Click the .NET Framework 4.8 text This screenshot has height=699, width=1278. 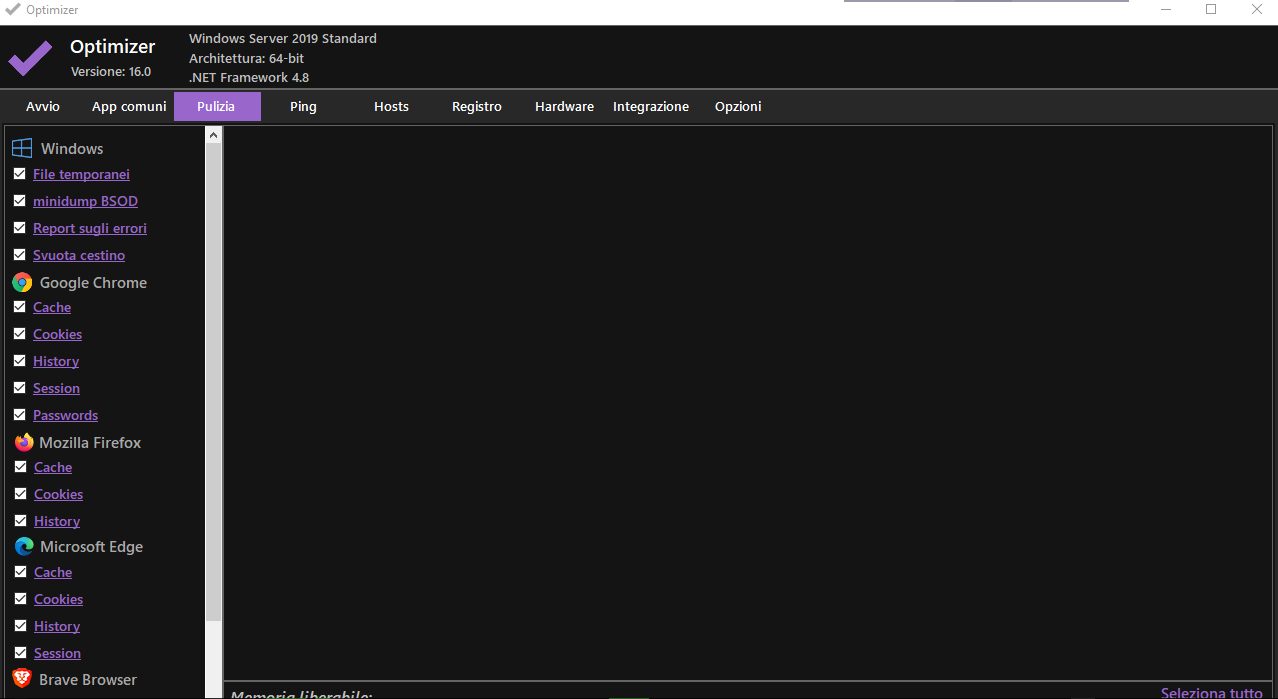coord(249,78)
